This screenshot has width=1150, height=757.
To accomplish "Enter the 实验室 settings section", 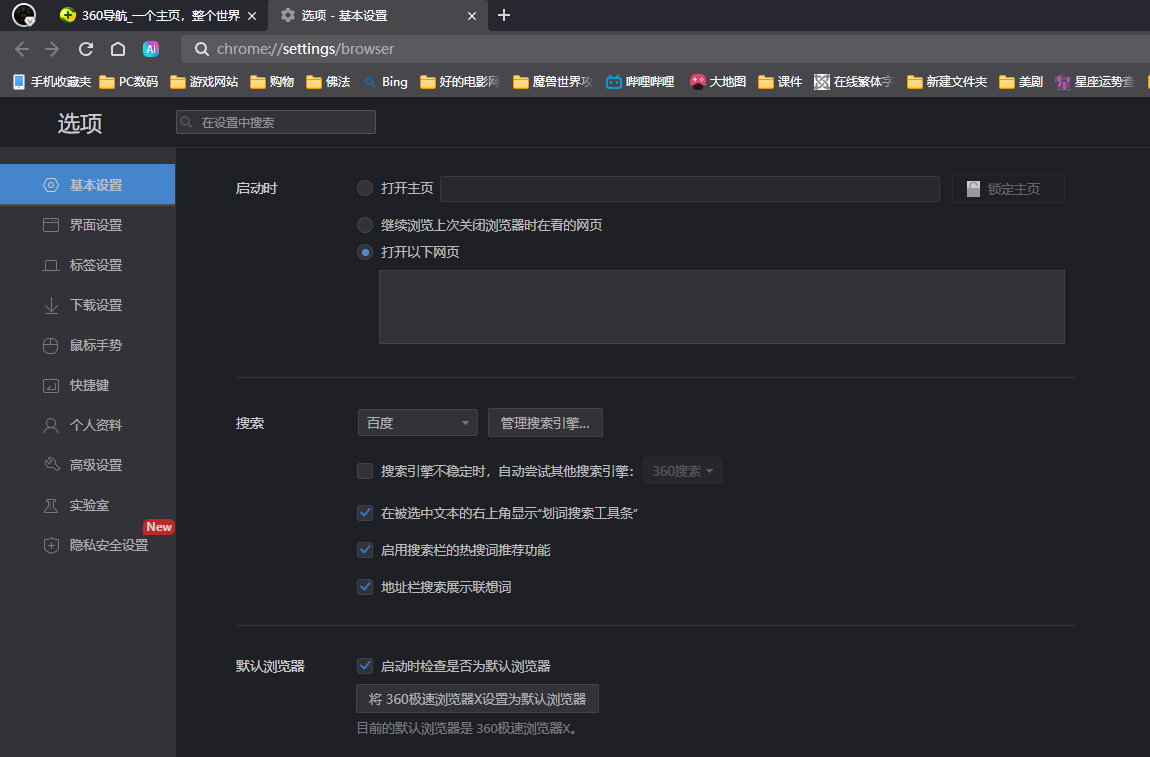I will 90,504.
